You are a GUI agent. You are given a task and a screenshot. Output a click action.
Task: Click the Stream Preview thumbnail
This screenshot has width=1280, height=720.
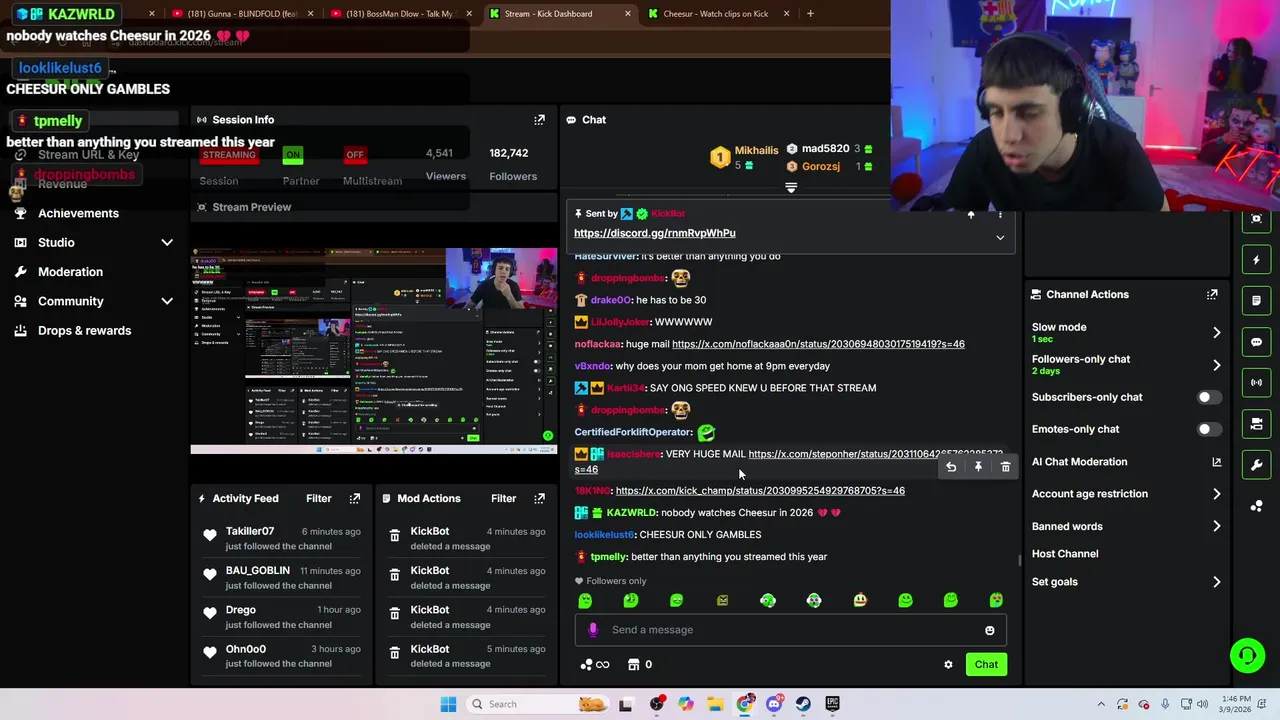tap(374, 351)
